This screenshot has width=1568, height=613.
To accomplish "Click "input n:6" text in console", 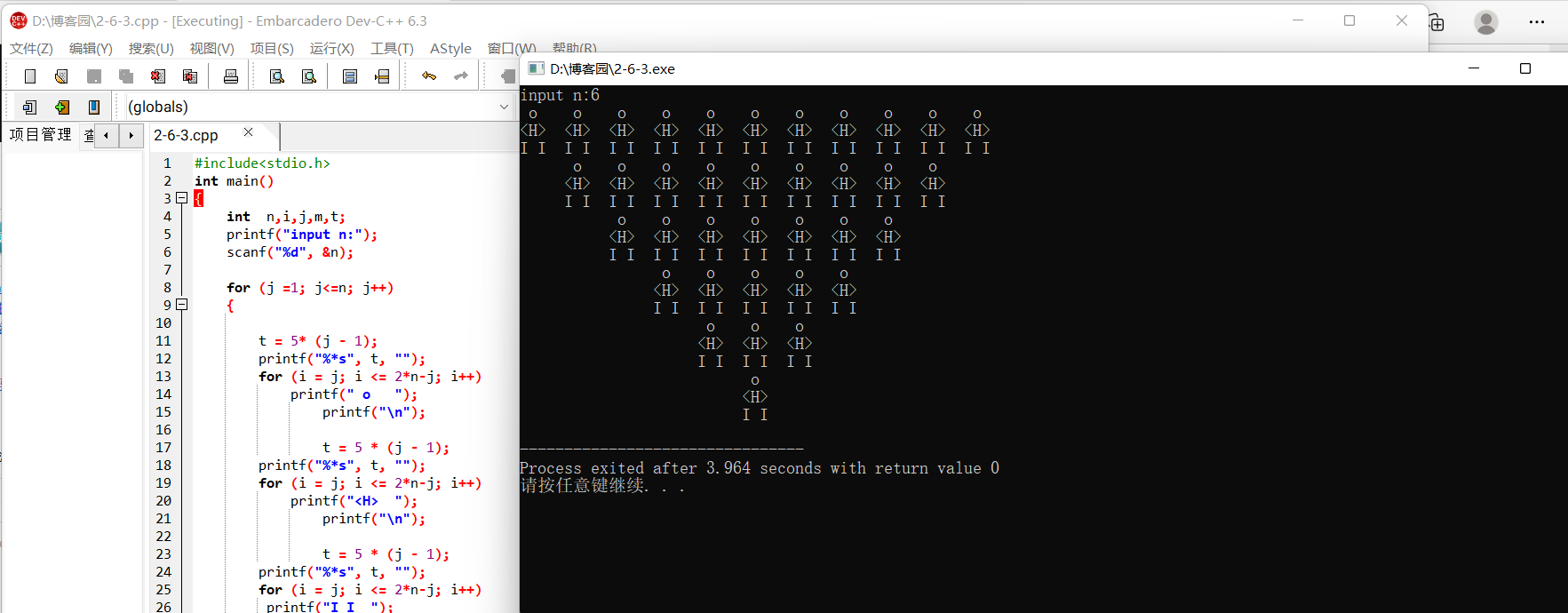I will [560, 95].
